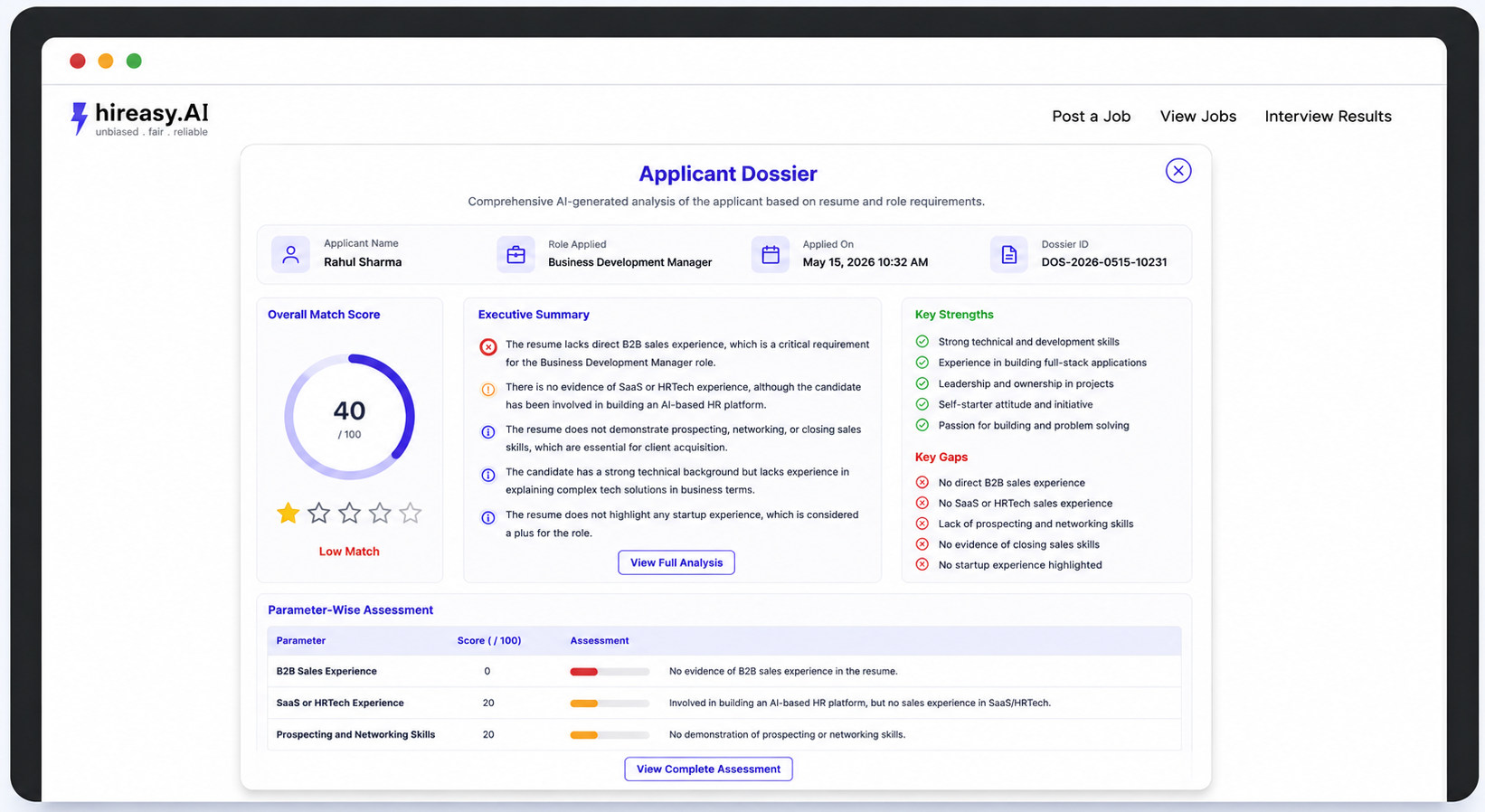
Task: Click the Parameter column header
Action: pyautogui.click(x=301, y=641)
